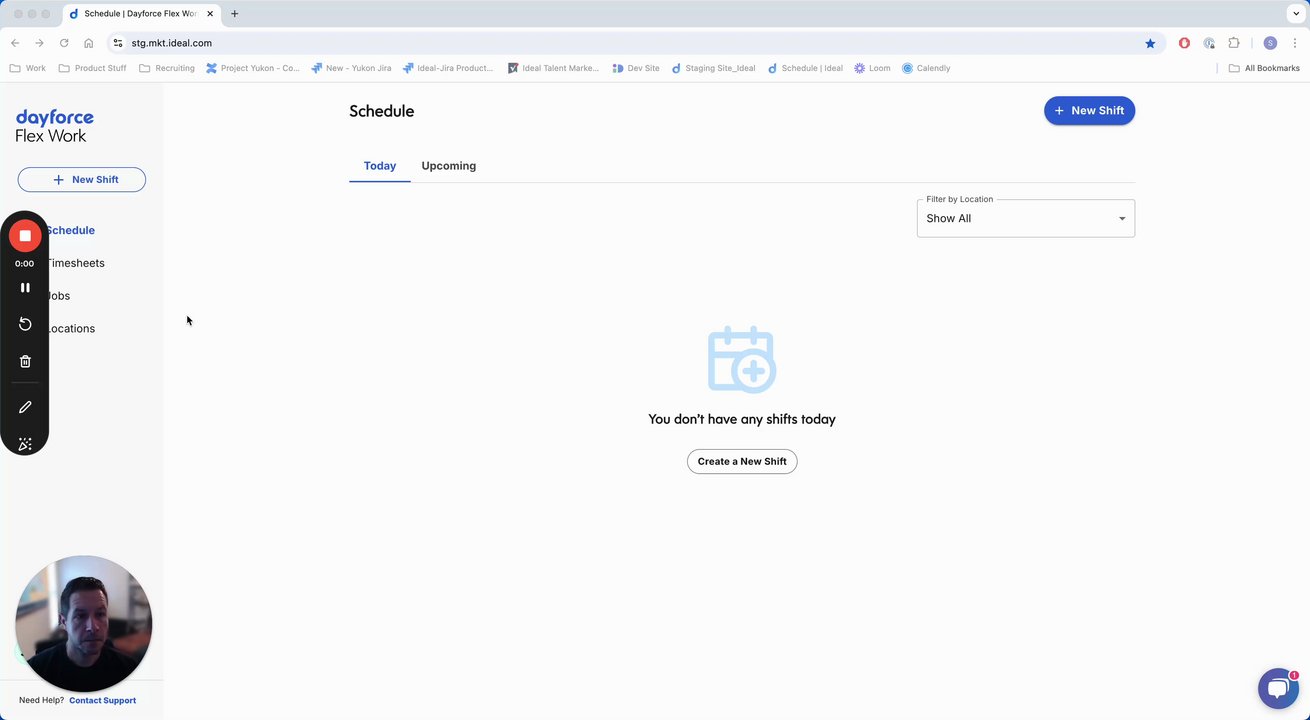Pause the screen recording
The width and height of the screenshot is (1310, 720).
pos(25,287)
